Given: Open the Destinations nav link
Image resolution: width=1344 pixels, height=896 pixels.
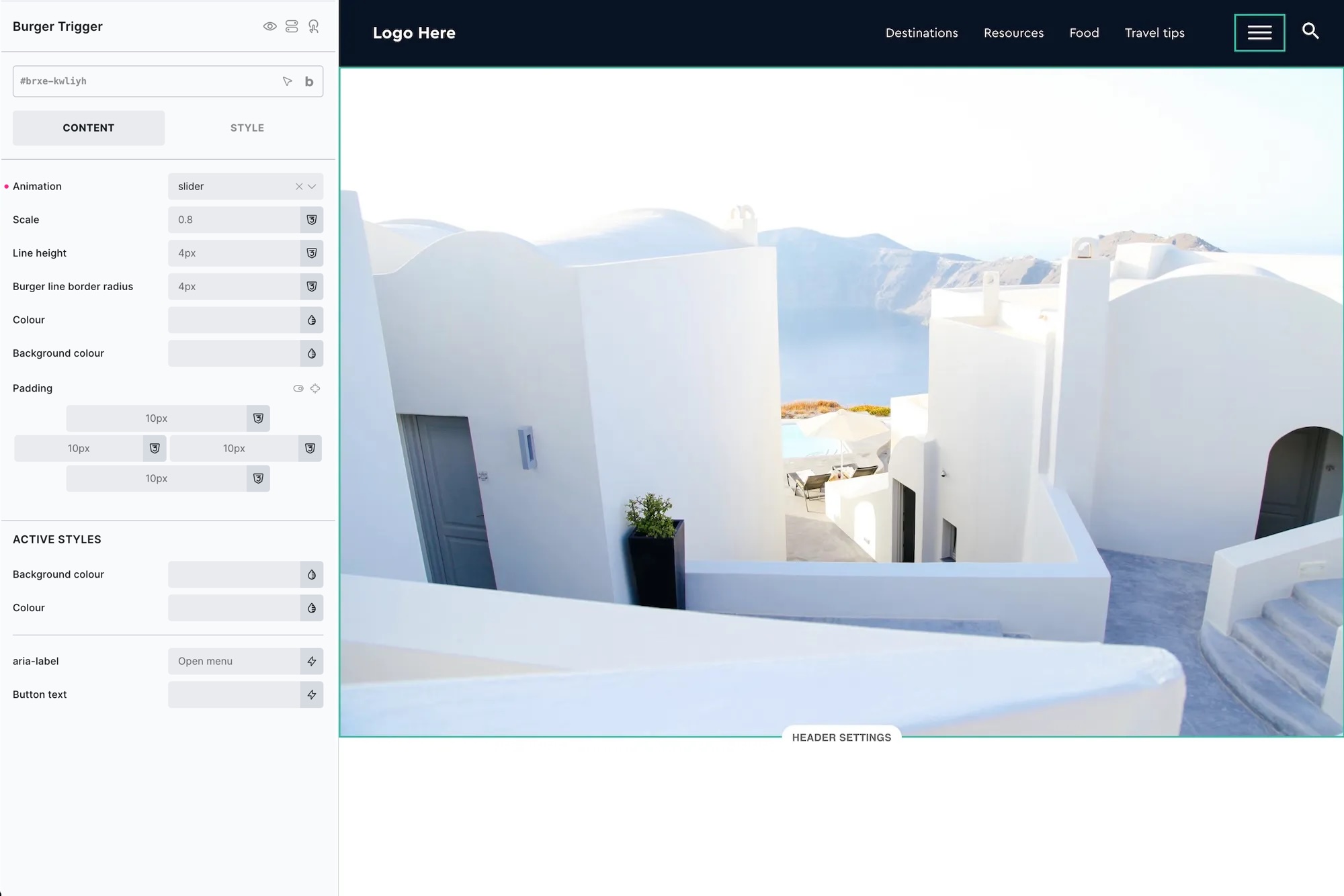Looking at the screenshot, I should point(921,33).
